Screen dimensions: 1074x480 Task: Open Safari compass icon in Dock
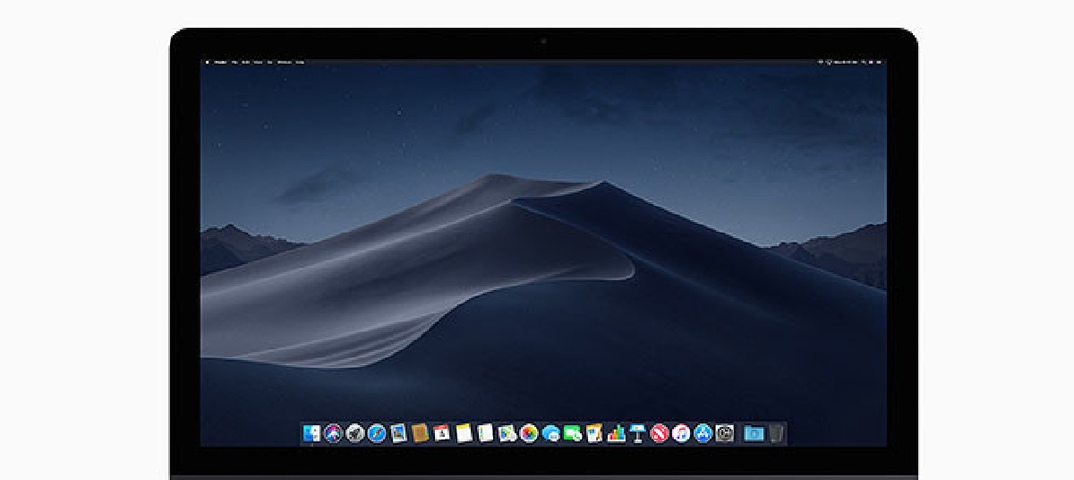tap(377, 433)
